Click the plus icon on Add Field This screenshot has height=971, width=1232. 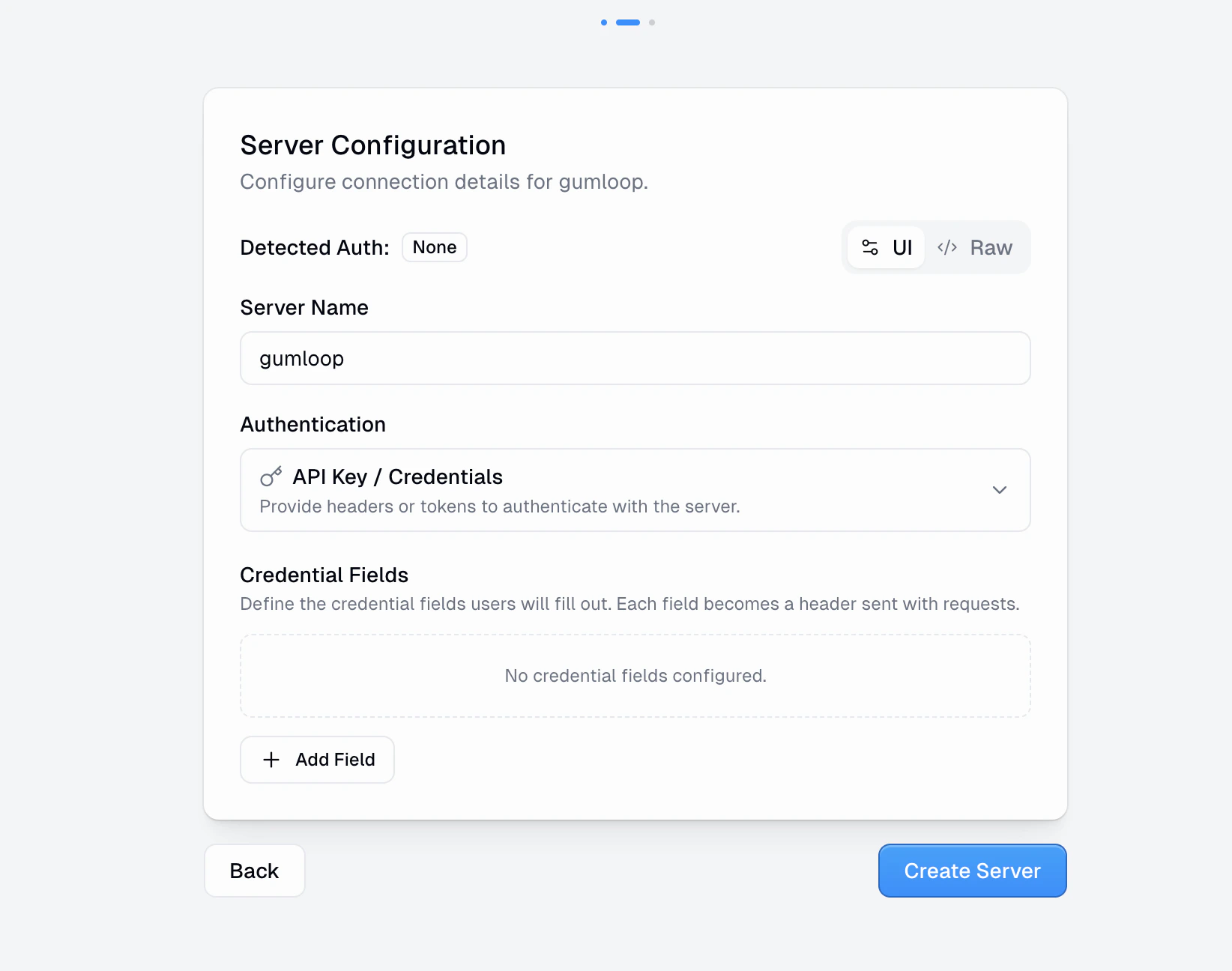tap(271, 760)
